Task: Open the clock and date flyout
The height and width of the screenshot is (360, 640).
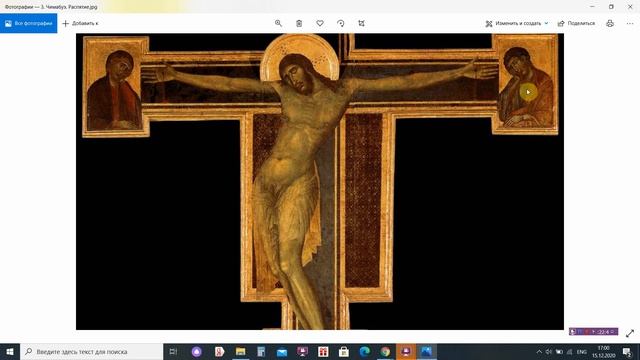Action: pos(604,352)
